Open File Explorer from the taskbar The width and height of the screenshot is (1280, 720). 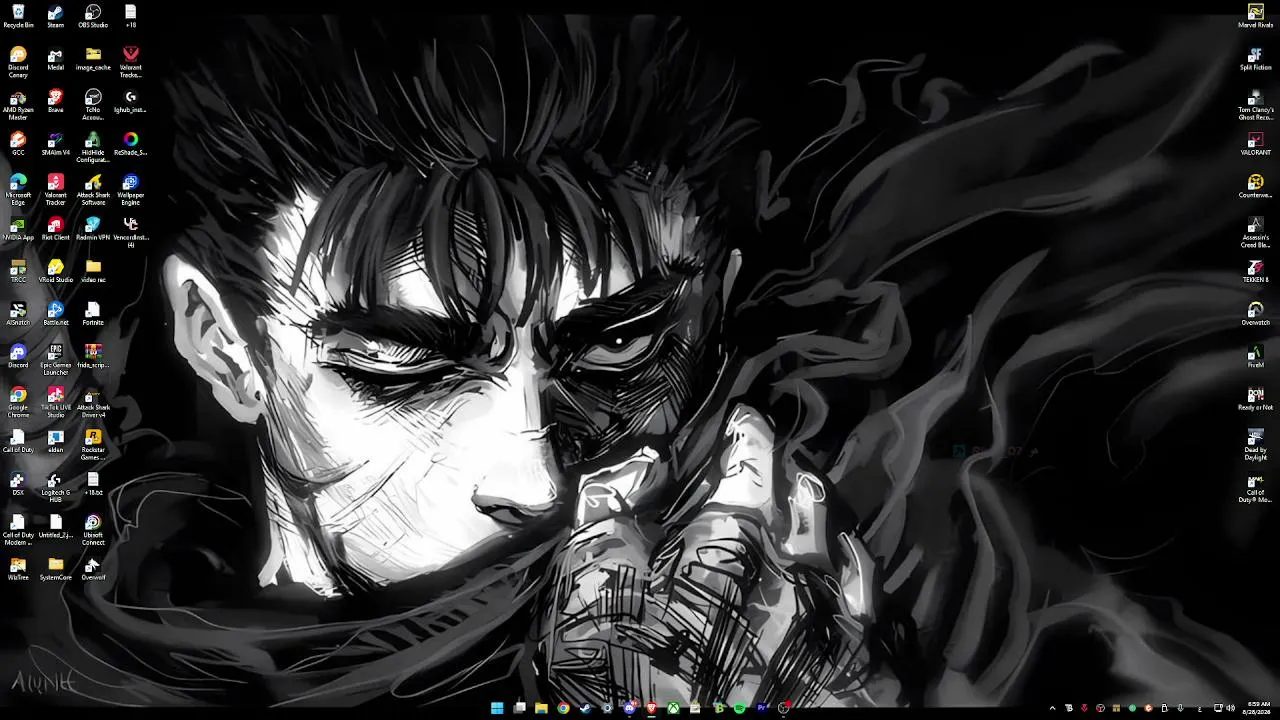pos(541,708)
